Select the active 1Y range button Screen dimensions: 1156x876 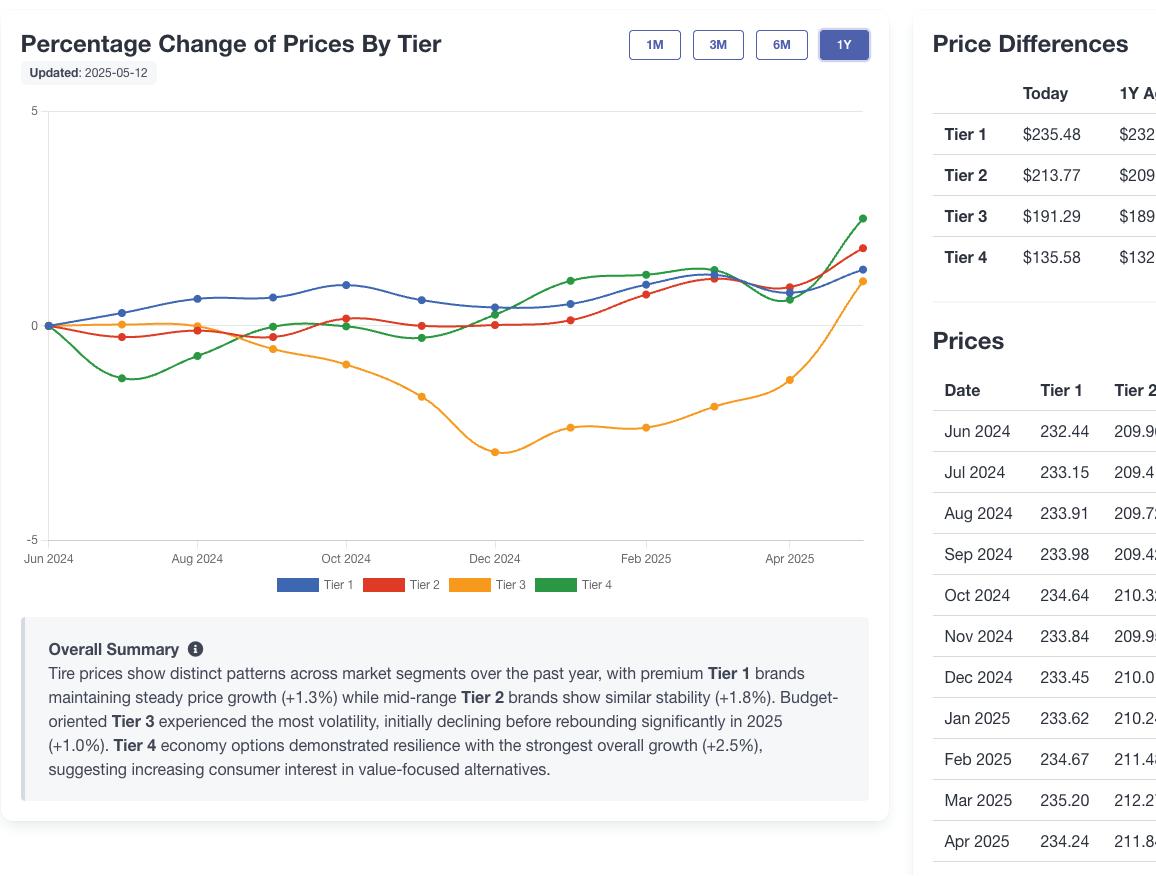[x=844, y=45]
